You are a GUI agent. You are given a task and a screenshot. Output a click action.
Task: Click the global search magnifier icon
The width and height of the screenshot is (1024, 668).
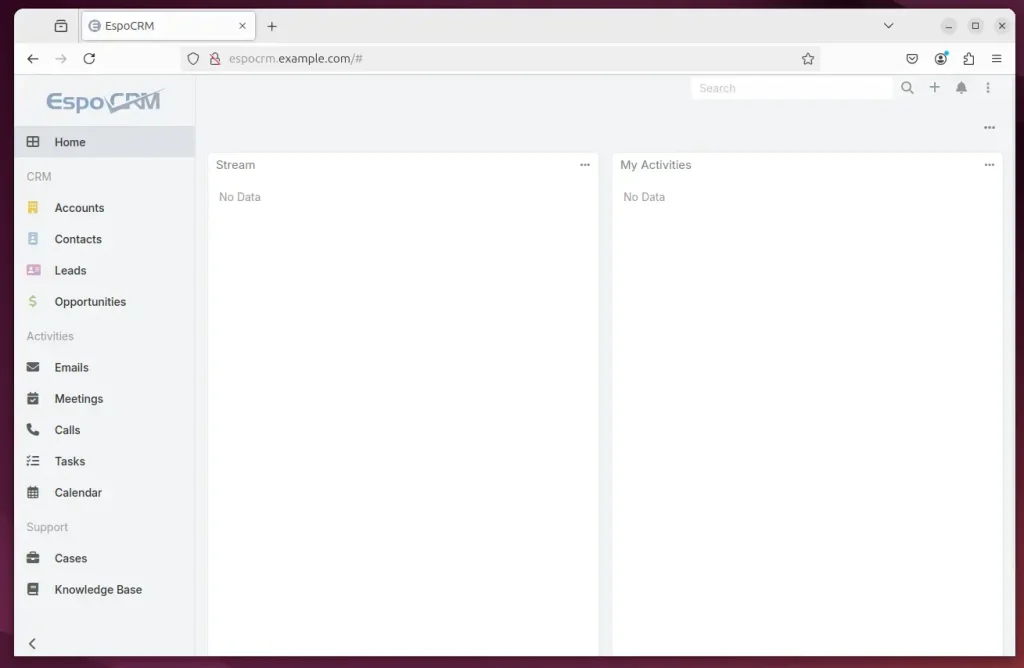tap(907, 87)
